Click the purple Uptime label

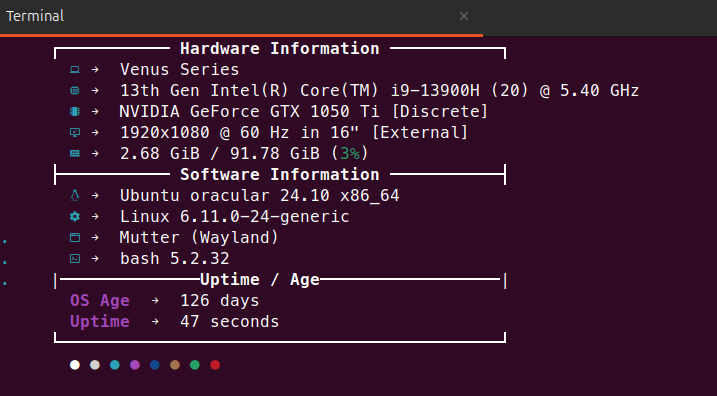tap(100, 322)
